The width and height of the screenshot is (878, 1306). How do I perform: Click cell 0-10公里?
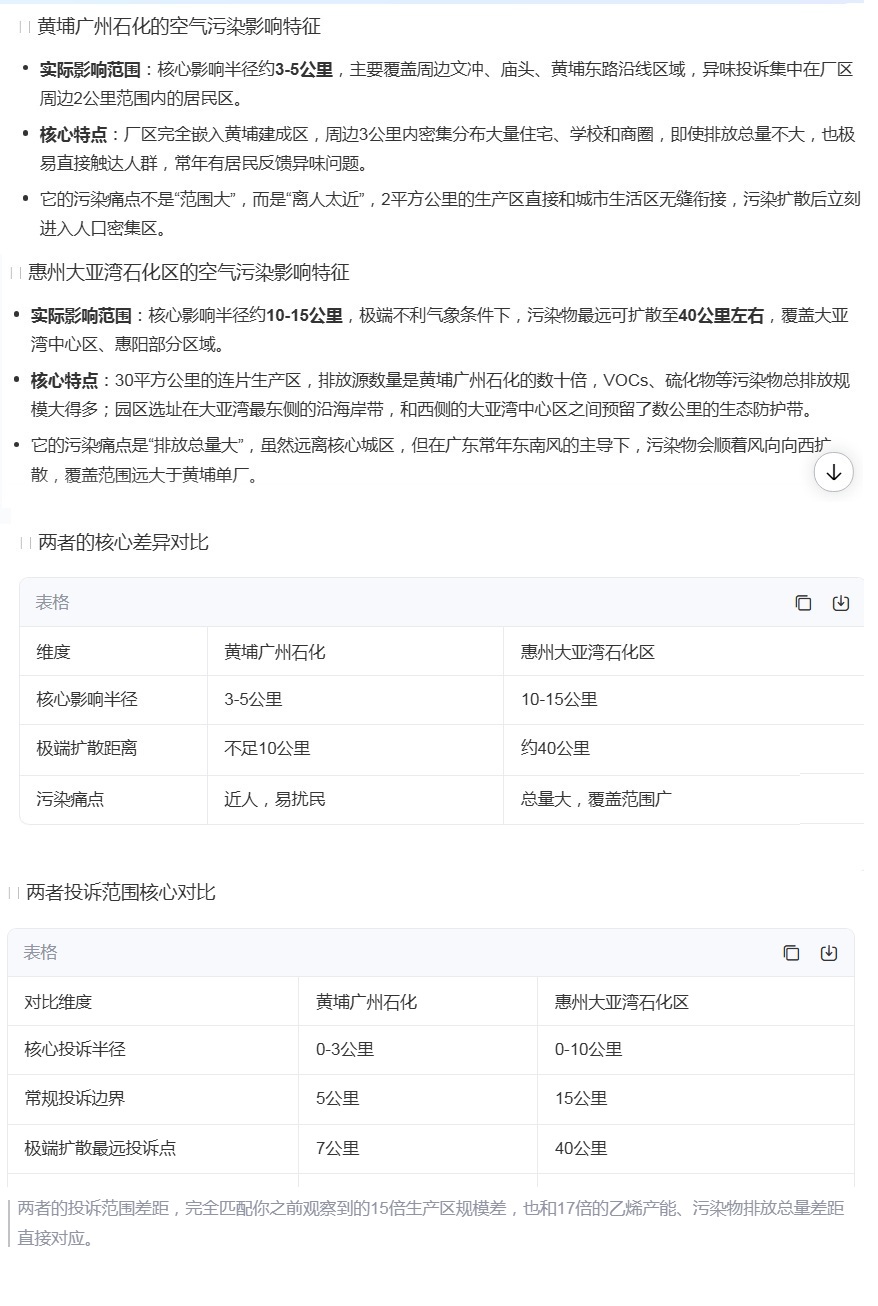[x=589, y=1050]
